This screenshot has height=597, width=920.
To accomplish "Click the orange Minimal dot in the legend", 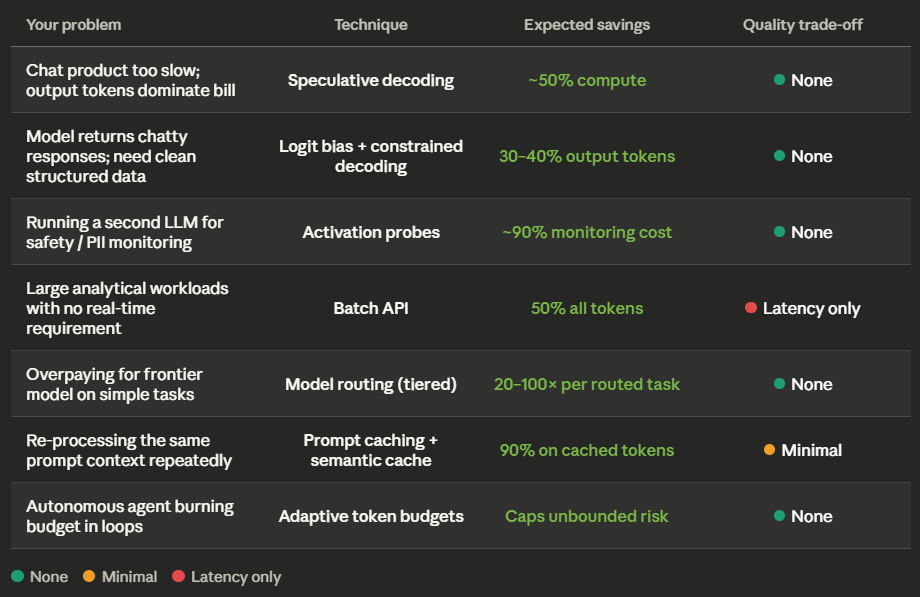I will 89,576.
